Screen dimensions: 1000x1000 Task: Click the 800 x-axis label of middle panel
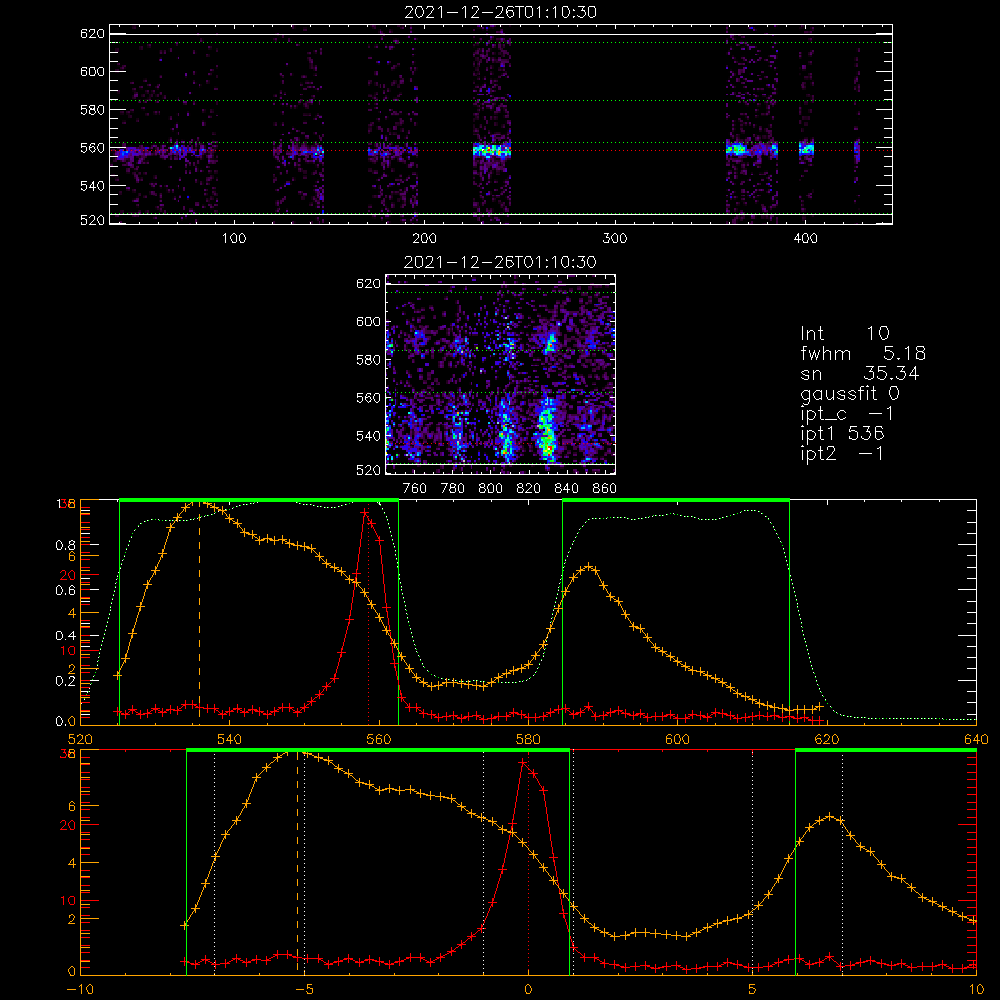pos(490,489)
